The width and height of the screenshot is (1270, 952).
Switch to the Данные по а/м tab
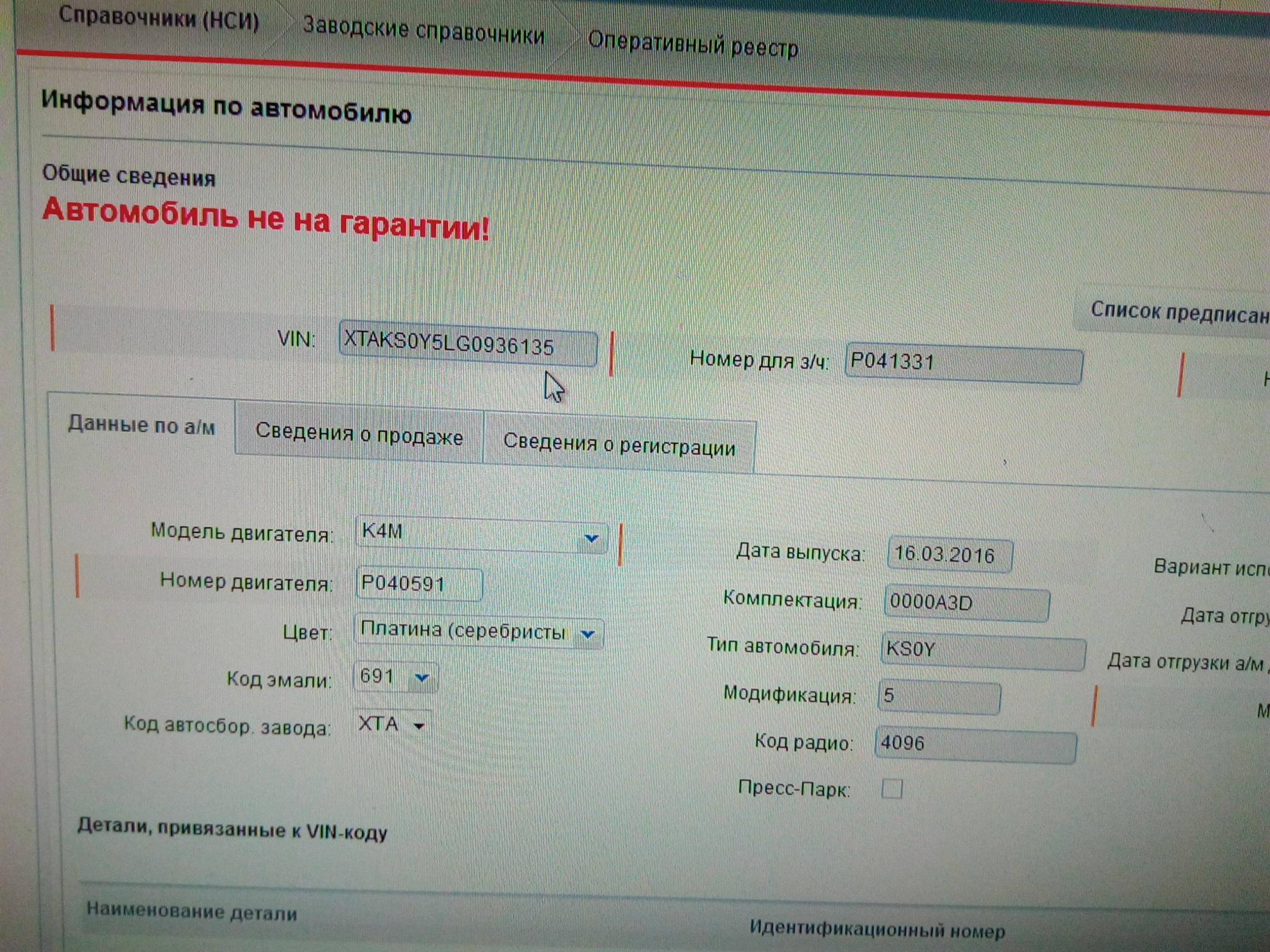click(x=141, y=426)
